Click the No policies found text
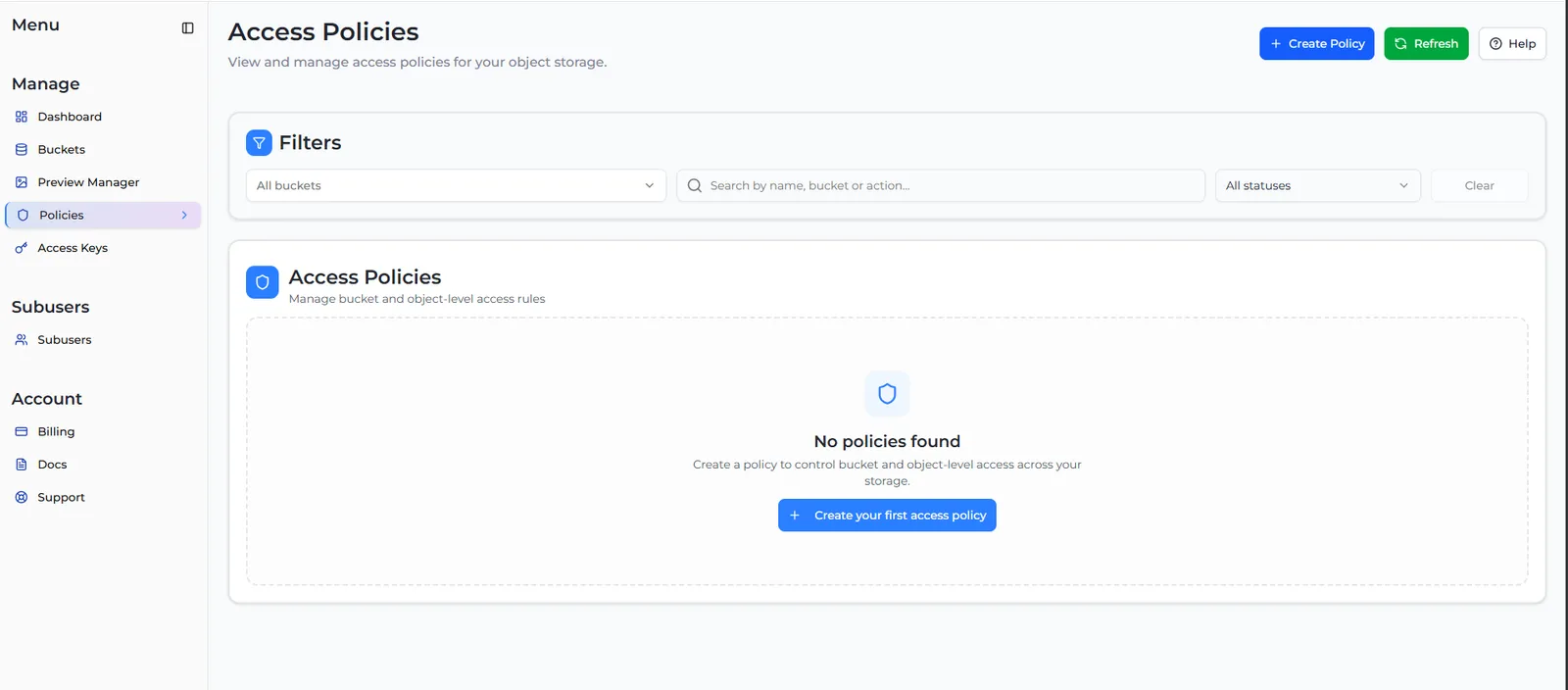Screen dimensions: 1568x690 point(887,441)
